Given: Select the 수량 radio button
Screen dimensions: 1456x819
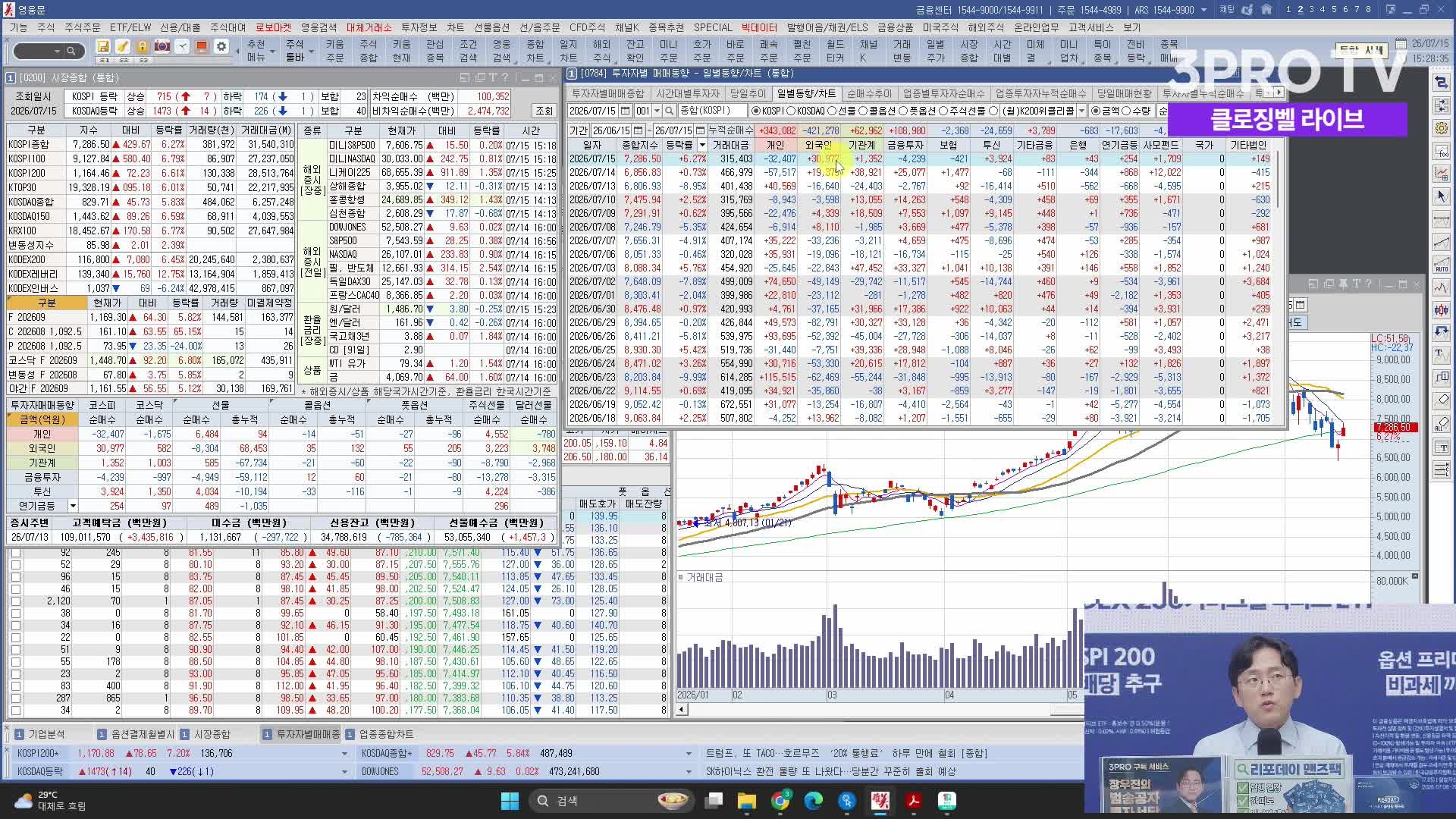Looking at the screenshot, I should click(1127, 111).
